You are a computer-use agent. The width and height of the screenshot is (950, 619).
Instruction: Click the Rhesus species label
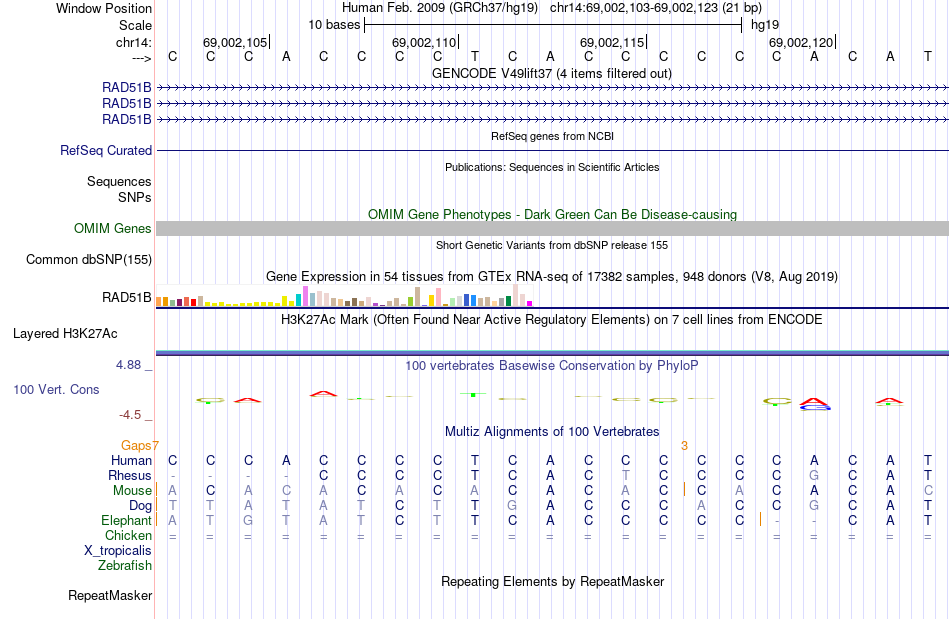coord(130,475)
